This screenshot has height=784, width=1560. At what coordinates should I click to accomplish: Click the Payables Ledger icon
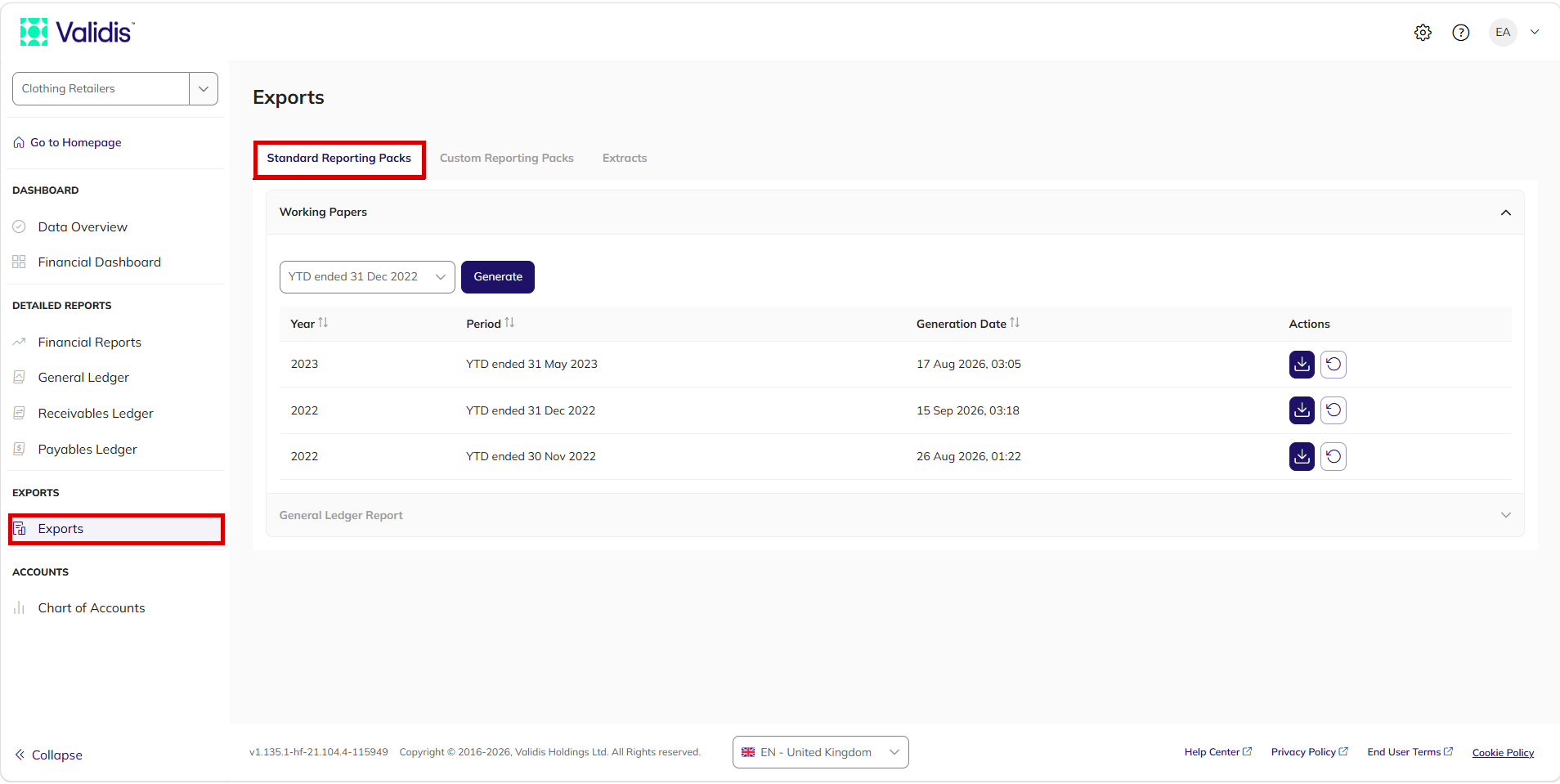pos(19,449)
